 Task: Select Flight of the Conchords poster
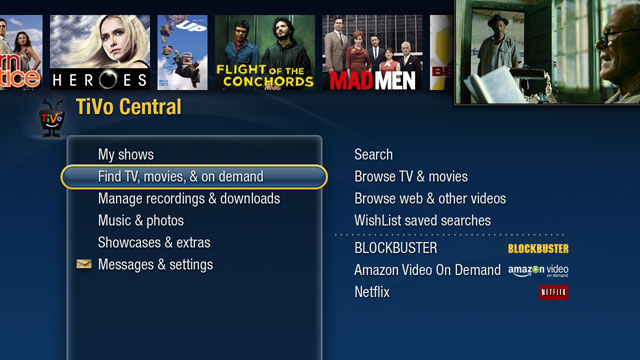pos(265,52)
